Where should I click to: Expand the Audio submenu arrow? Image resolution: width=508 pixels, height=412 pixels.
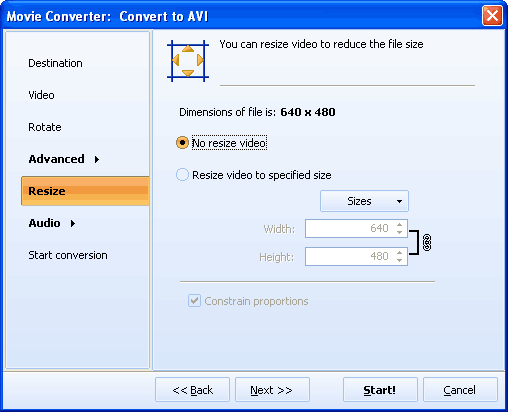[73, 223]
